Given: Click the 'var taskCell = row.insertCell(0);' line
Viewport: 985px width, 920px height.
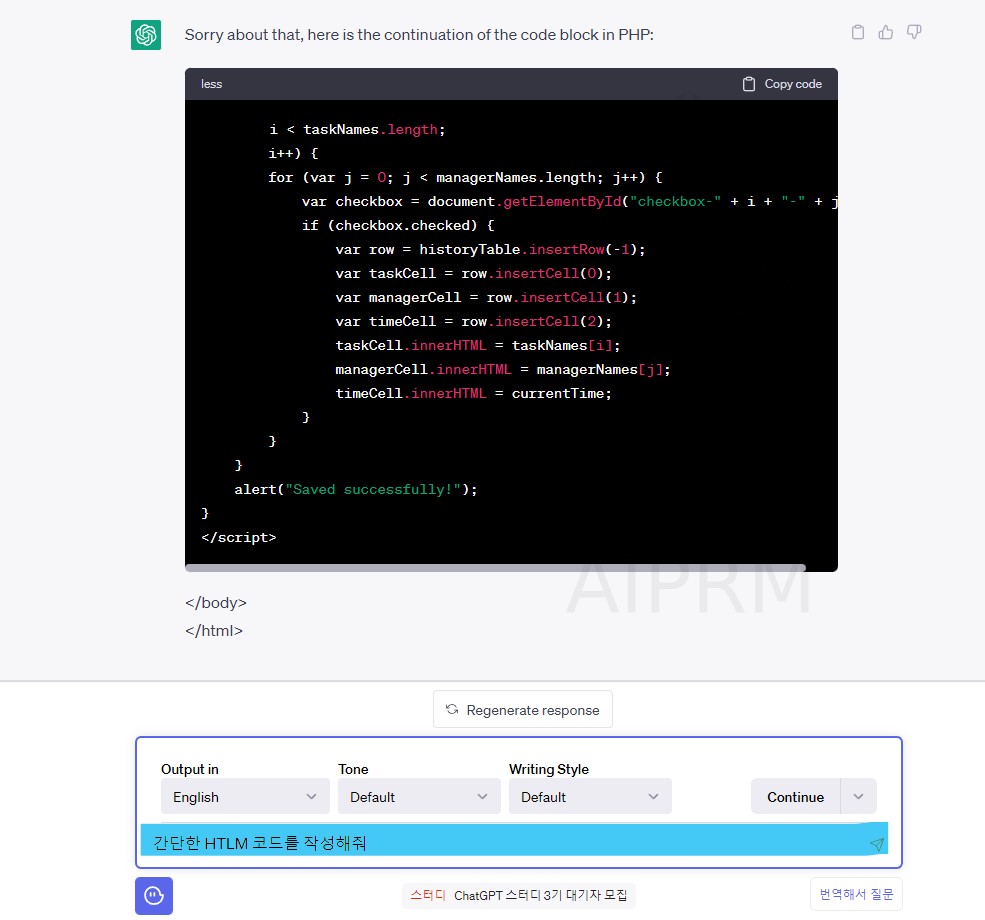Looking at the screenshot, I should click(473, 273).
